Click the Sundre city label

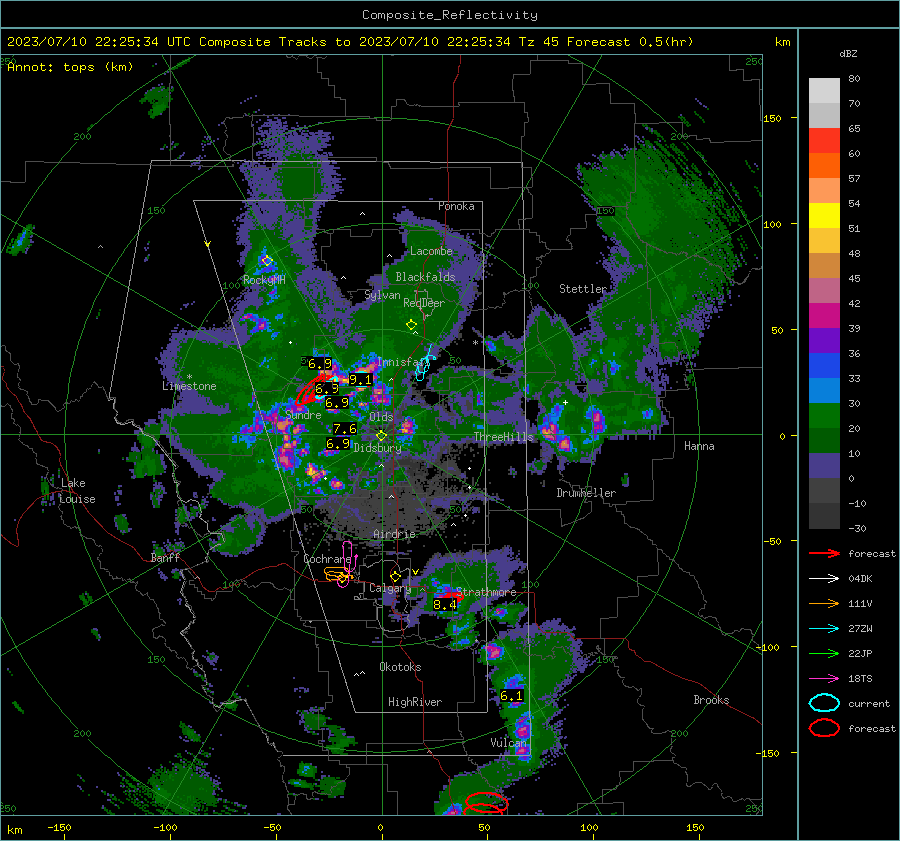click(303, 415)
